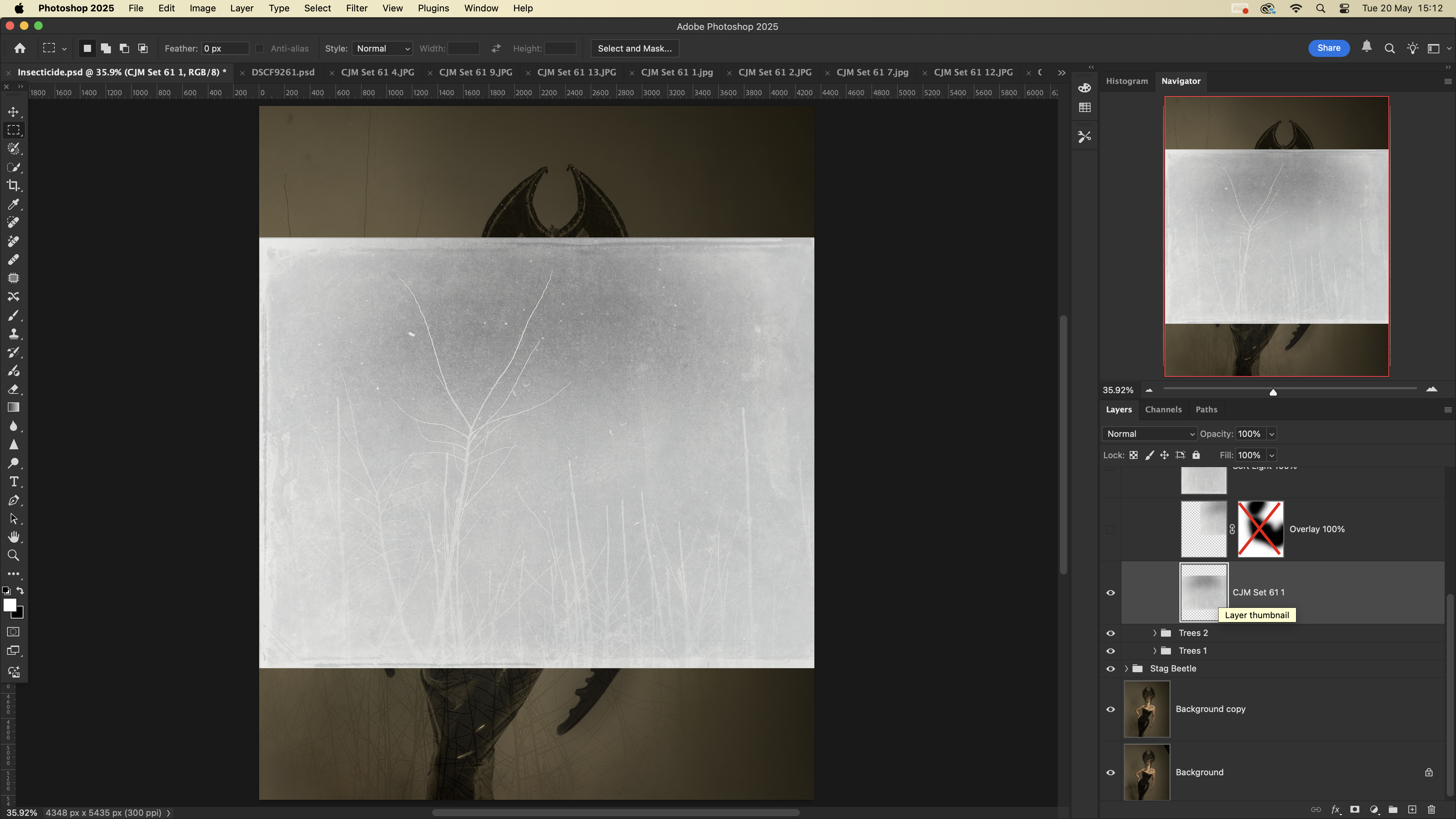Open the macOS Control Center
This screenshot has height=819, width=1456.
click(1345, 8)
